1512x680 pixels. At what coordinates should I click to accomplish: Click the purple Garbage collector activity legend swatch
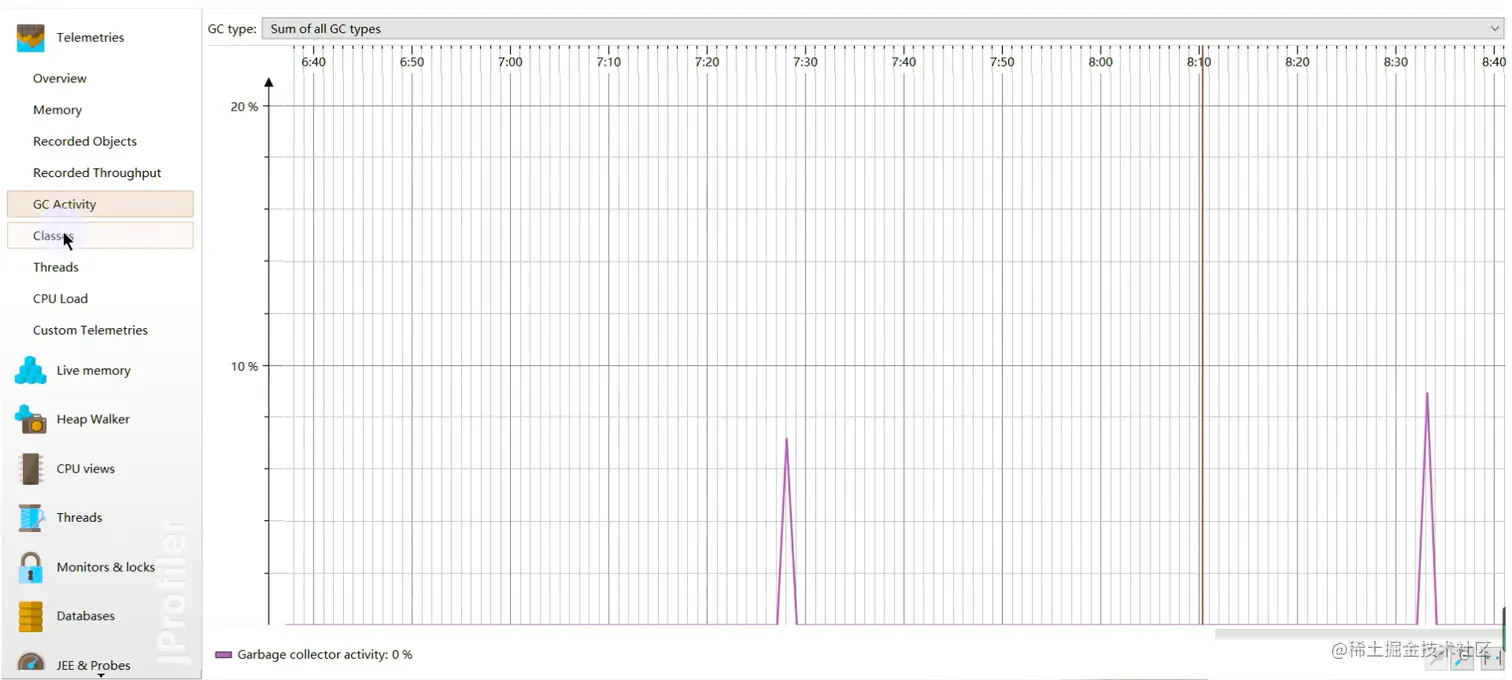(224, 655)
